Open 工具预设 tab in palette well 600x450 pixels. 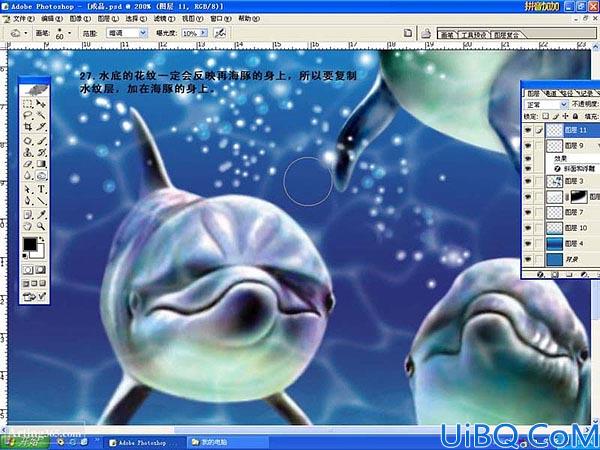click(x=473, y=35)
